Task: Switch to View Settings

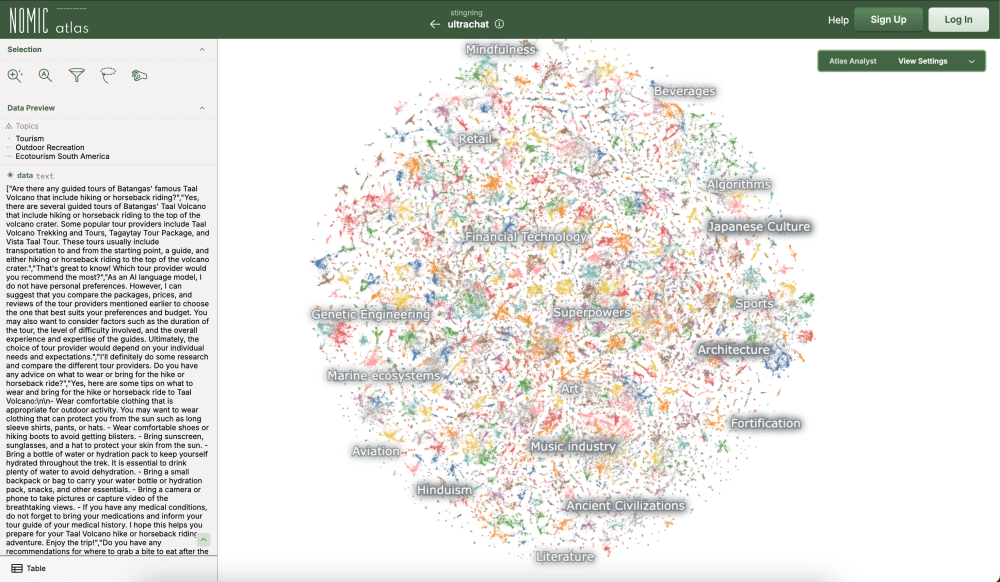Action: coord(922,61)
